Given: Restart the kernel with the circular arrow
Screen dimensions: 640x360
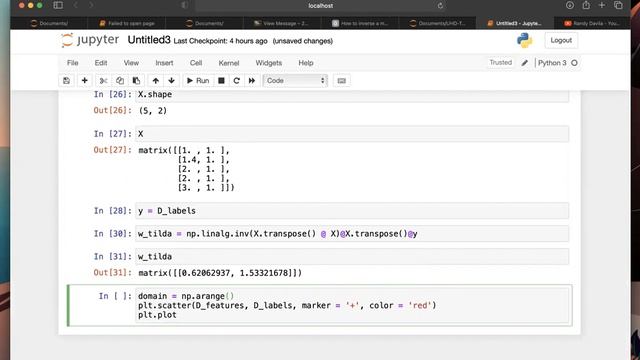Looking at the screenshot, I should point(236,81).
